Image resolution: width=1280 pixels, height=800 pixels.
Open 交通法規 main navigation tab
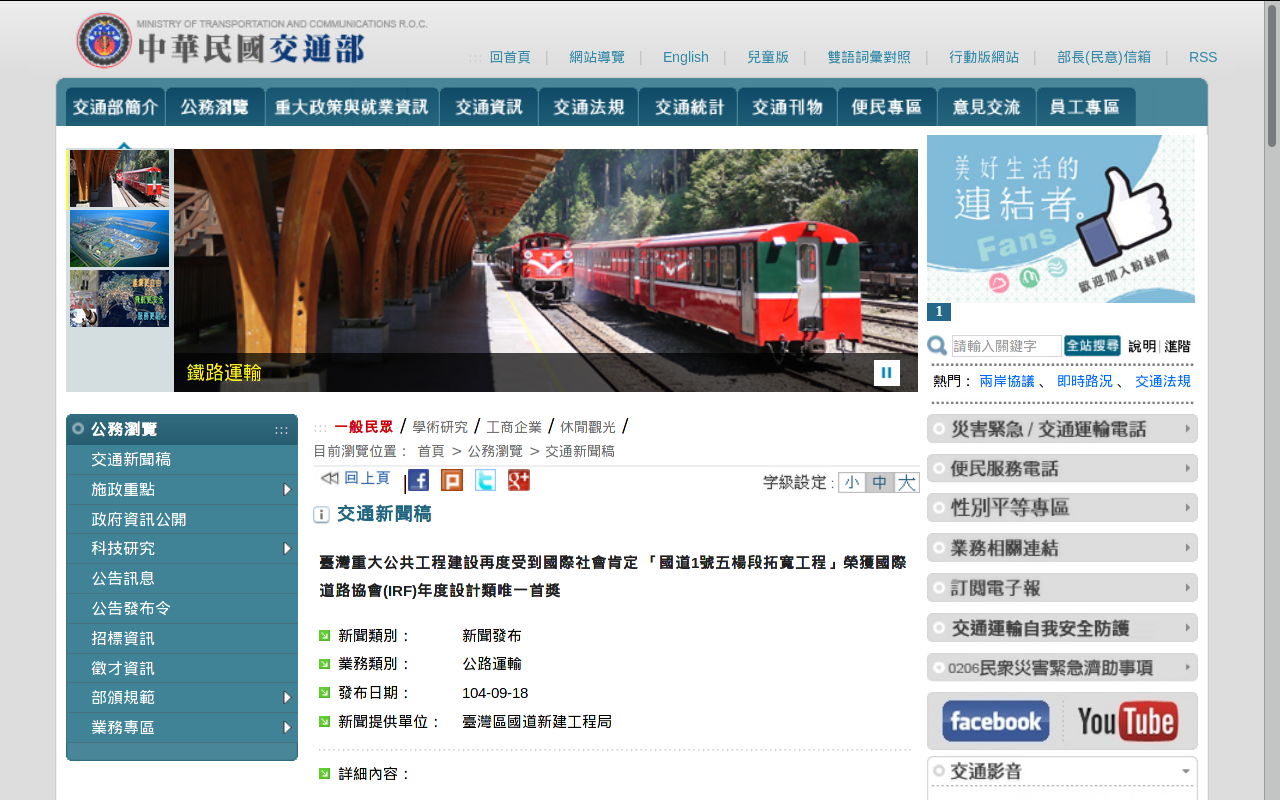(x=588, y=107)
